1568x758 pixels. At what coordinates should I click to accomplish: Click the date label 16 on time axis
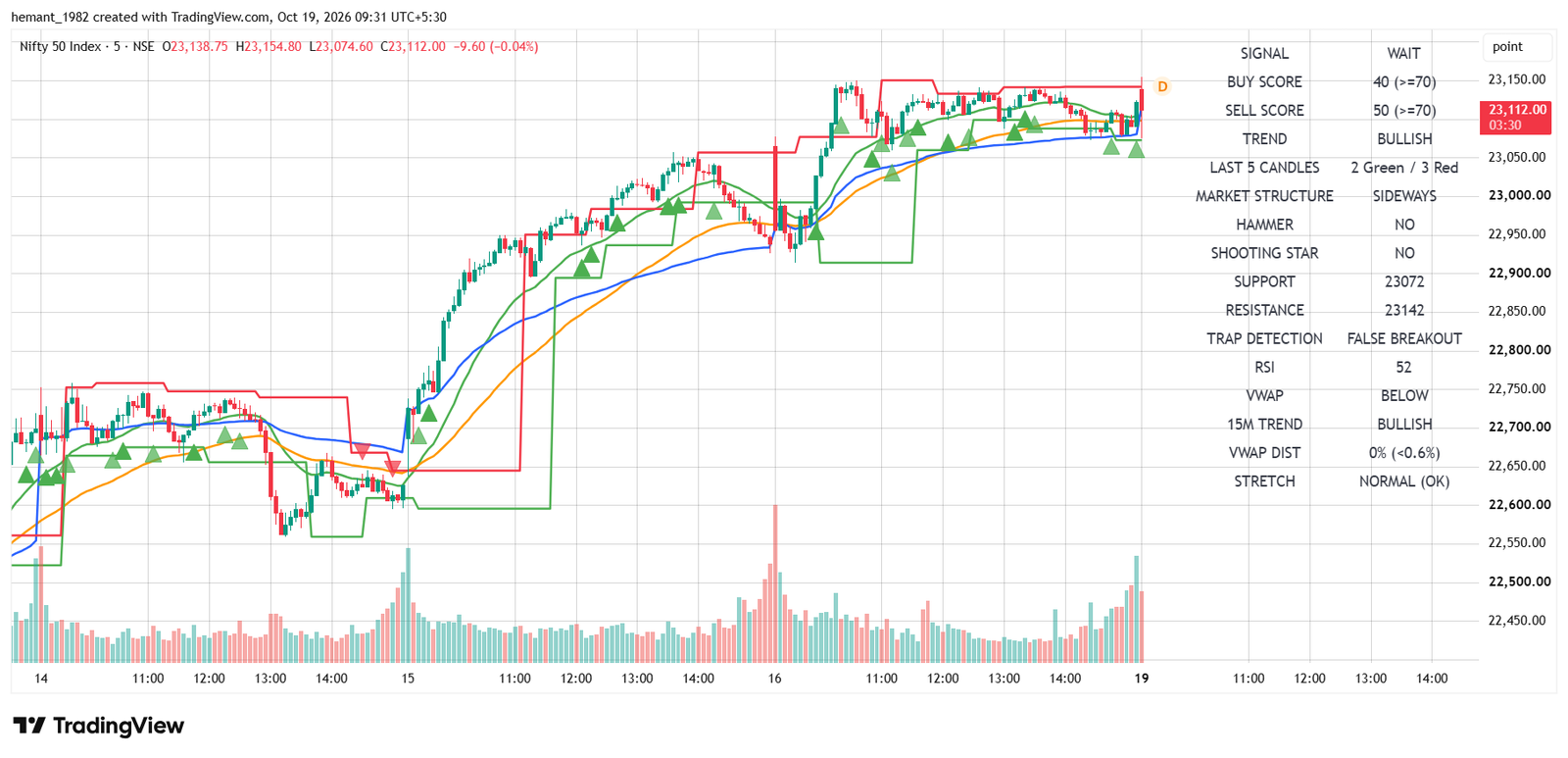coord(774,678)
